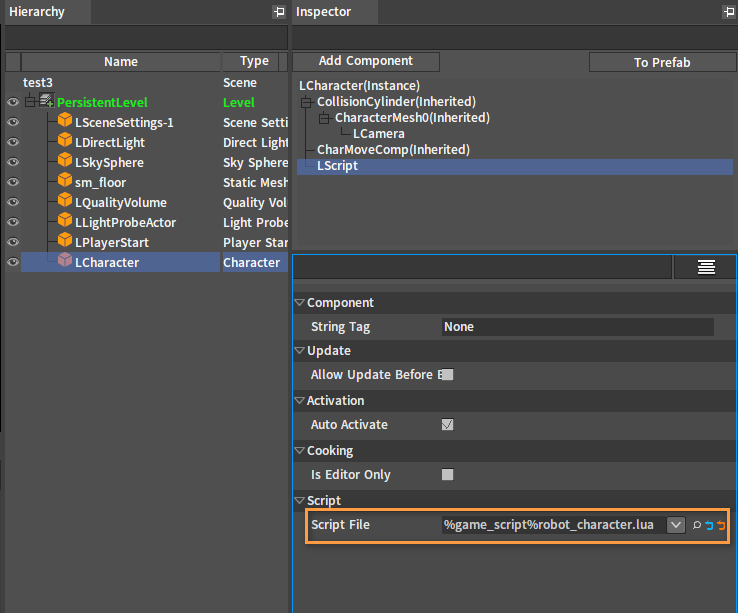Click the 'Light Probe' type cell
This screenshot has width=738, height=613.
255,223
